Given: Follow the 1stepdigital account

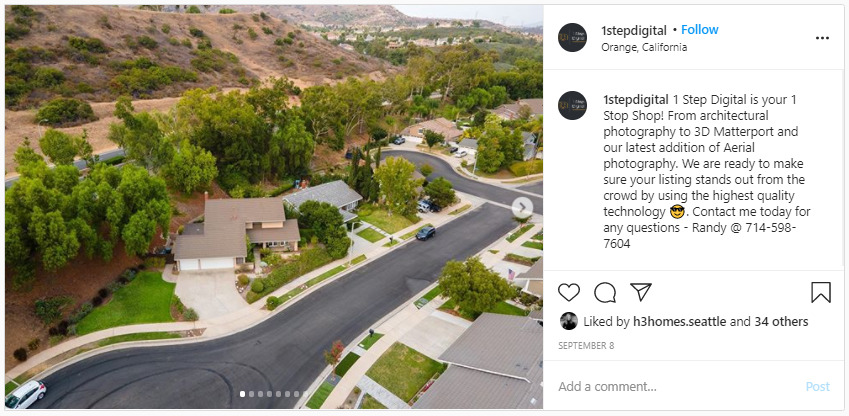Looking at the screenshot, I should tap(700, 30).
